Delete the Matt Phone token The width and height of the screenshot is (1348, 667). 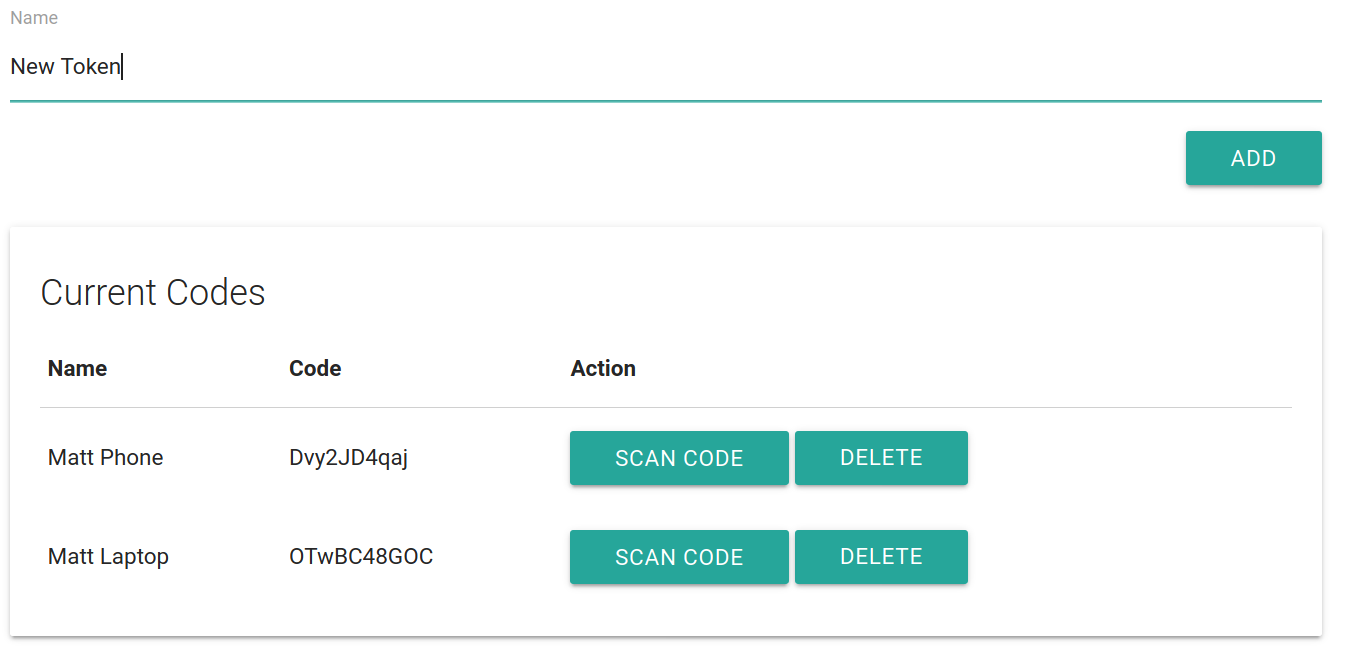881,458
